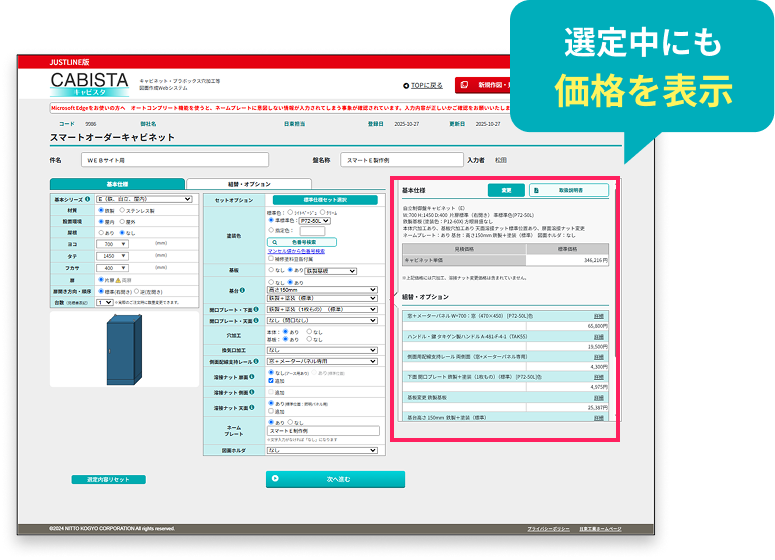
Task: Open the フカサ 400 depth dropdown
Action: pos(112,268)
